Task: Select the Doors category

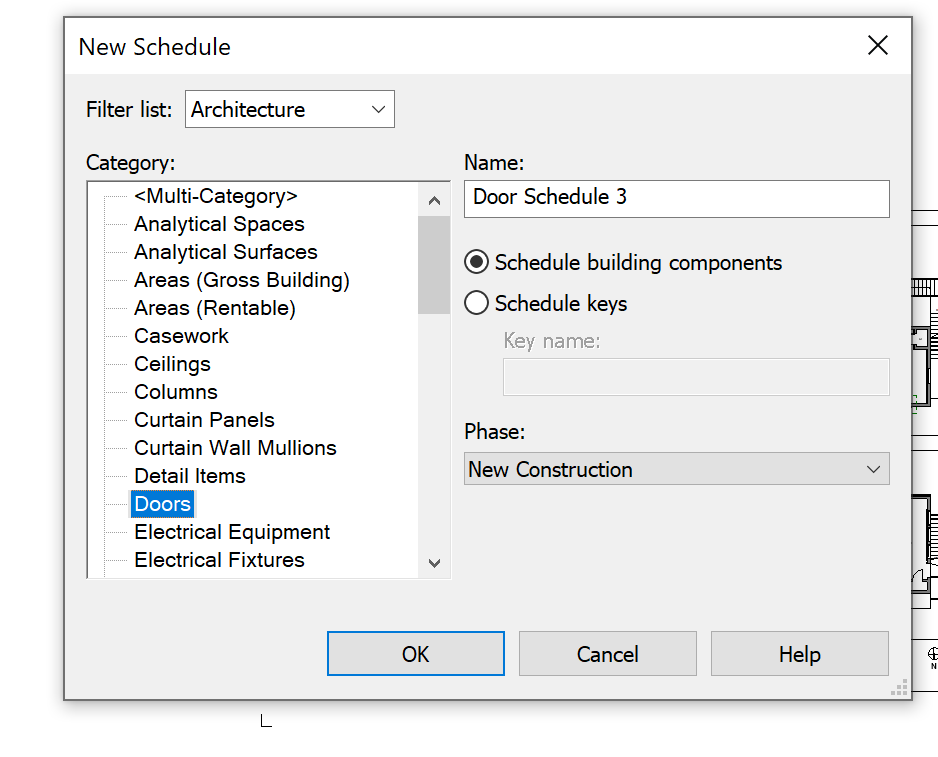Action: click(x=162, y=504)
